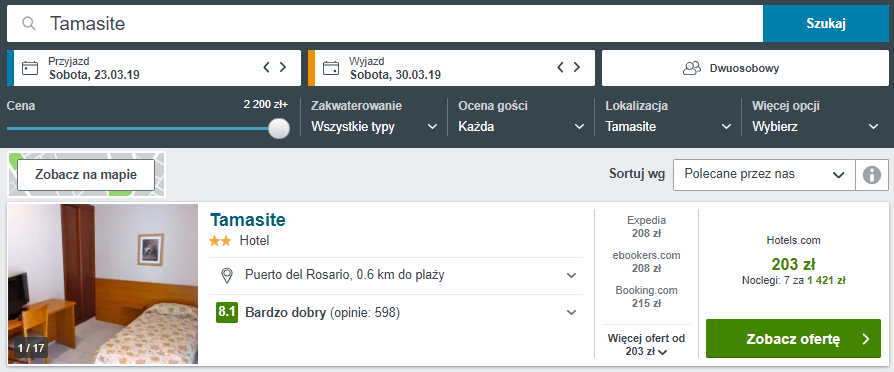
Task: Open the Dwuosobowy room type selector
Action: point(745,68)
